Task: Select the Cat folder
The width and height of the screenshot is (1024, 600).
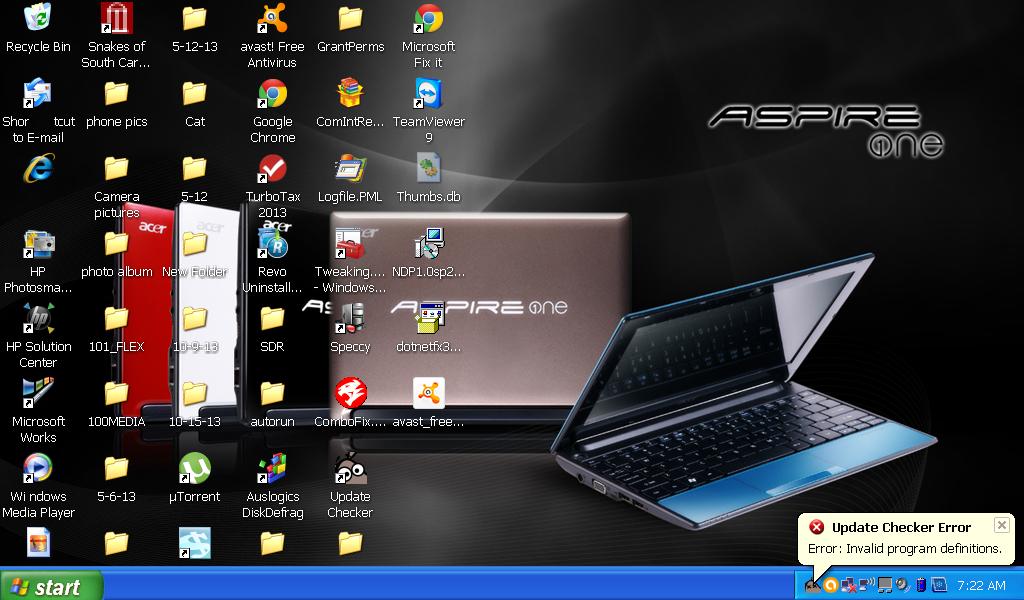Action: (195, 93)
